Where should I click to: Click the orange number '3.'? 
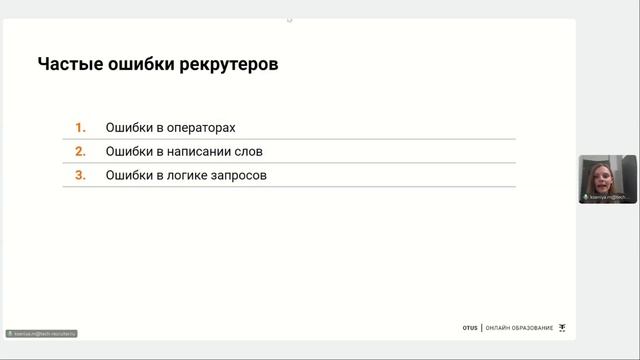(x=80, y=175)
